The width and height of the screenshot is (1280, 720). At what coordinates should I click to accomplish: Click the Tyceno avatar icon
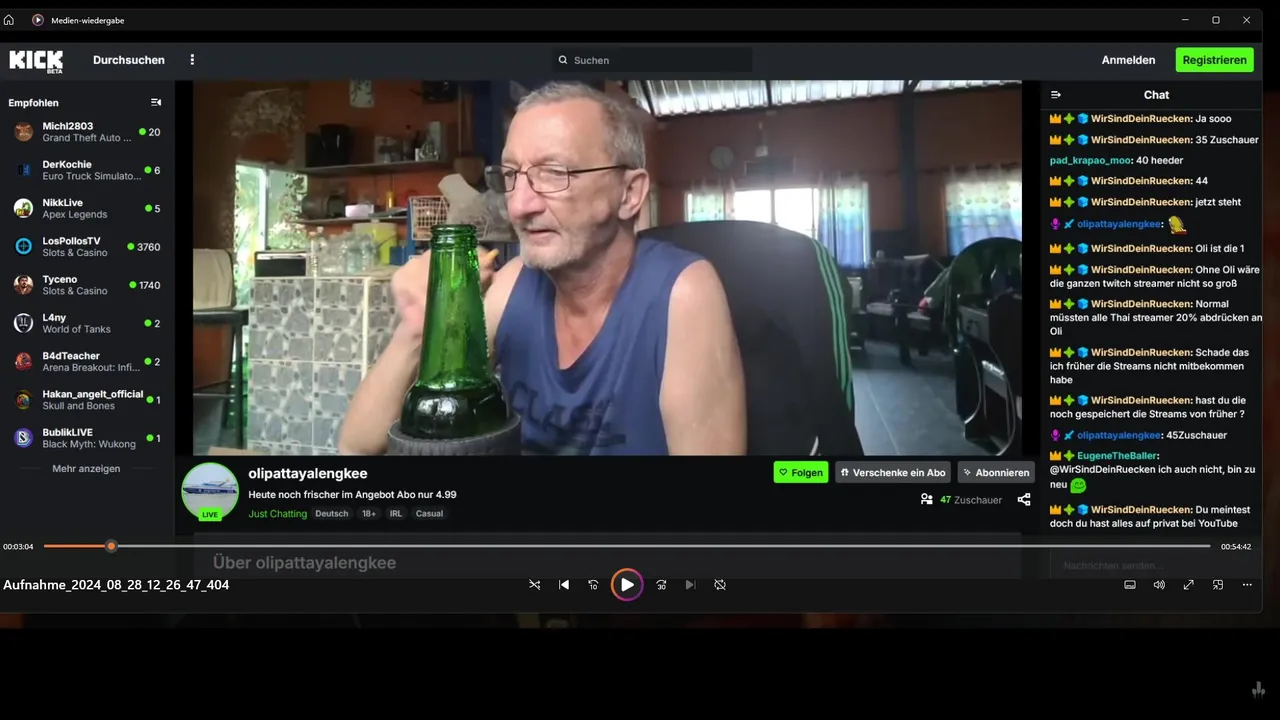point(23,285)
